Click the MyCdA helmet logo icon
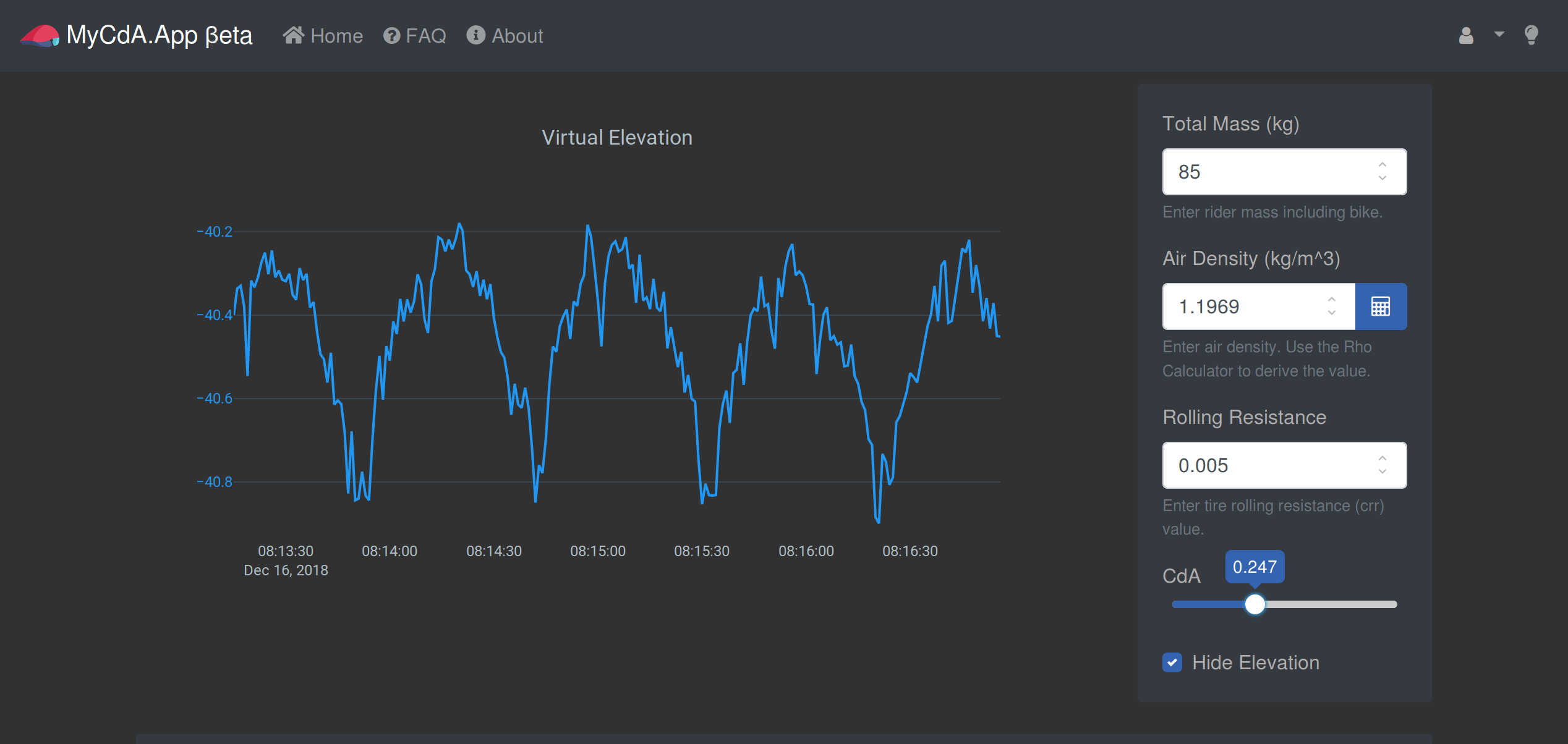 pos(40,35)
